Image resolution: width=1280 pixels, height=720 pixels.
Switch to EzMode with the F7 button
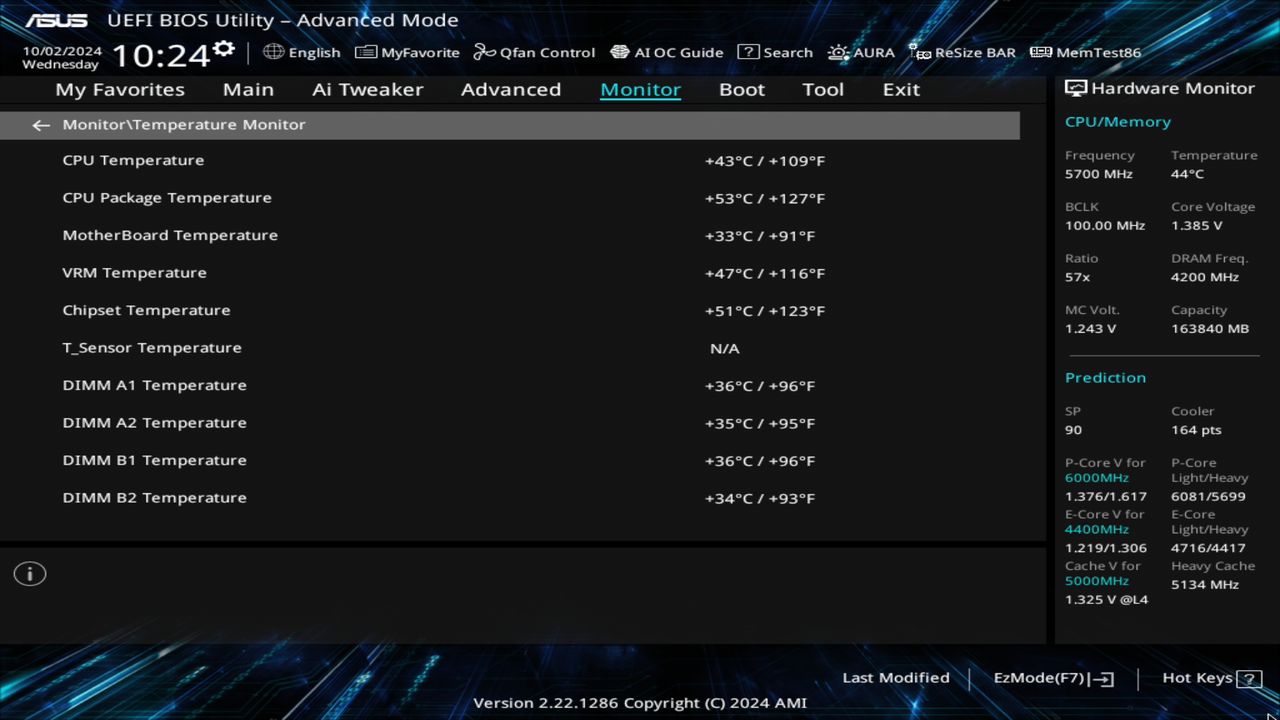pos(1051,677)
